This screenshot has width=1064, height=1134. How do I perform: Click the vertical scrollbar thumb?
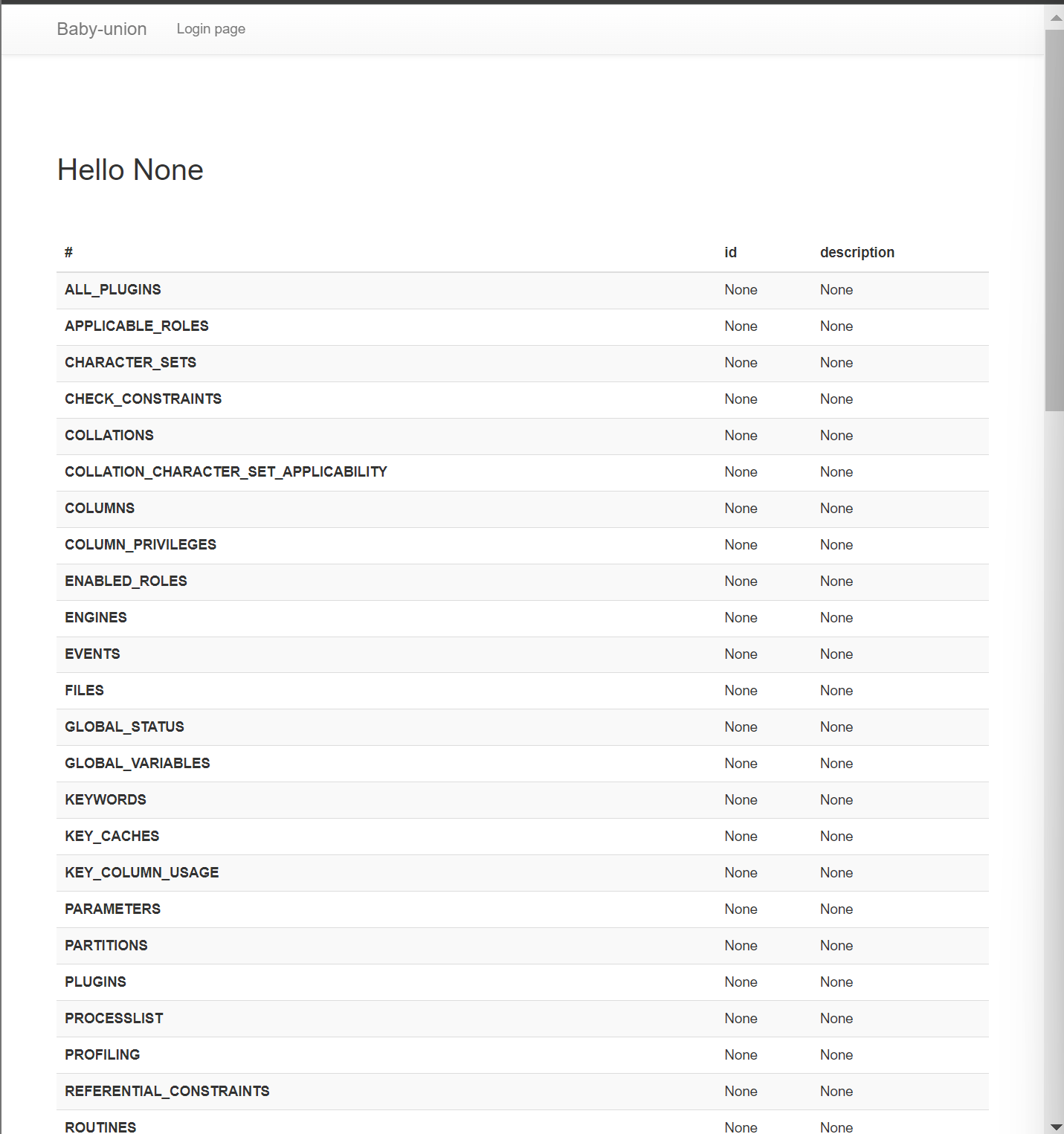pyautogui.click(x=1054, y=220)
